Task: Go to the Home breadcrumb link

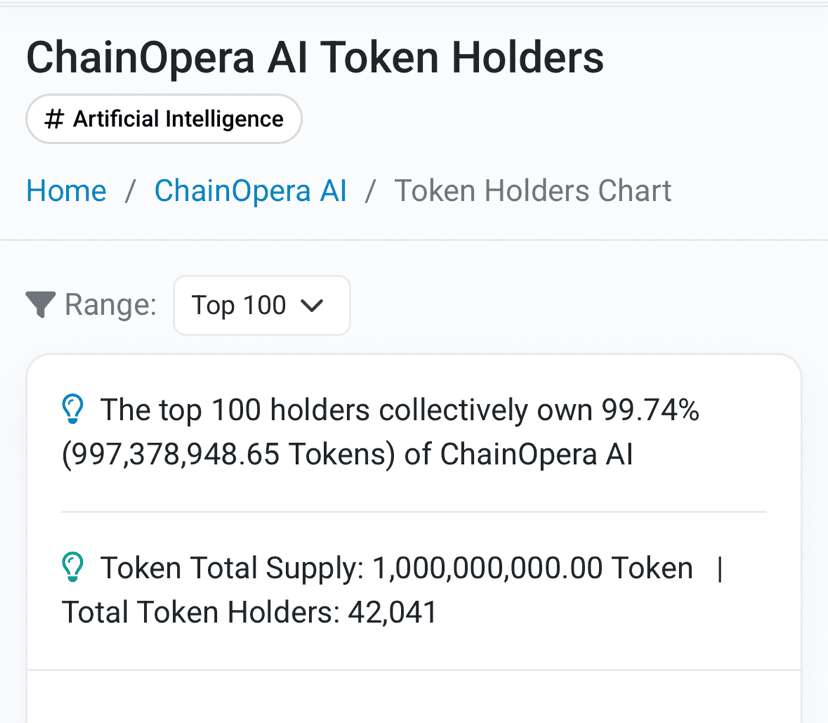Action: click(x=67, y=191)
